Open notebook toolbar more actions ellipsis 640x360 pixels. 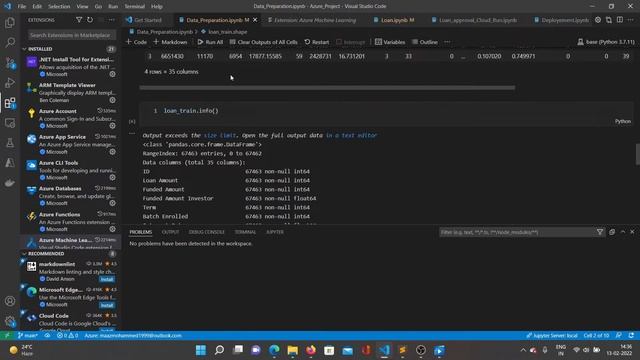(447, 42)
